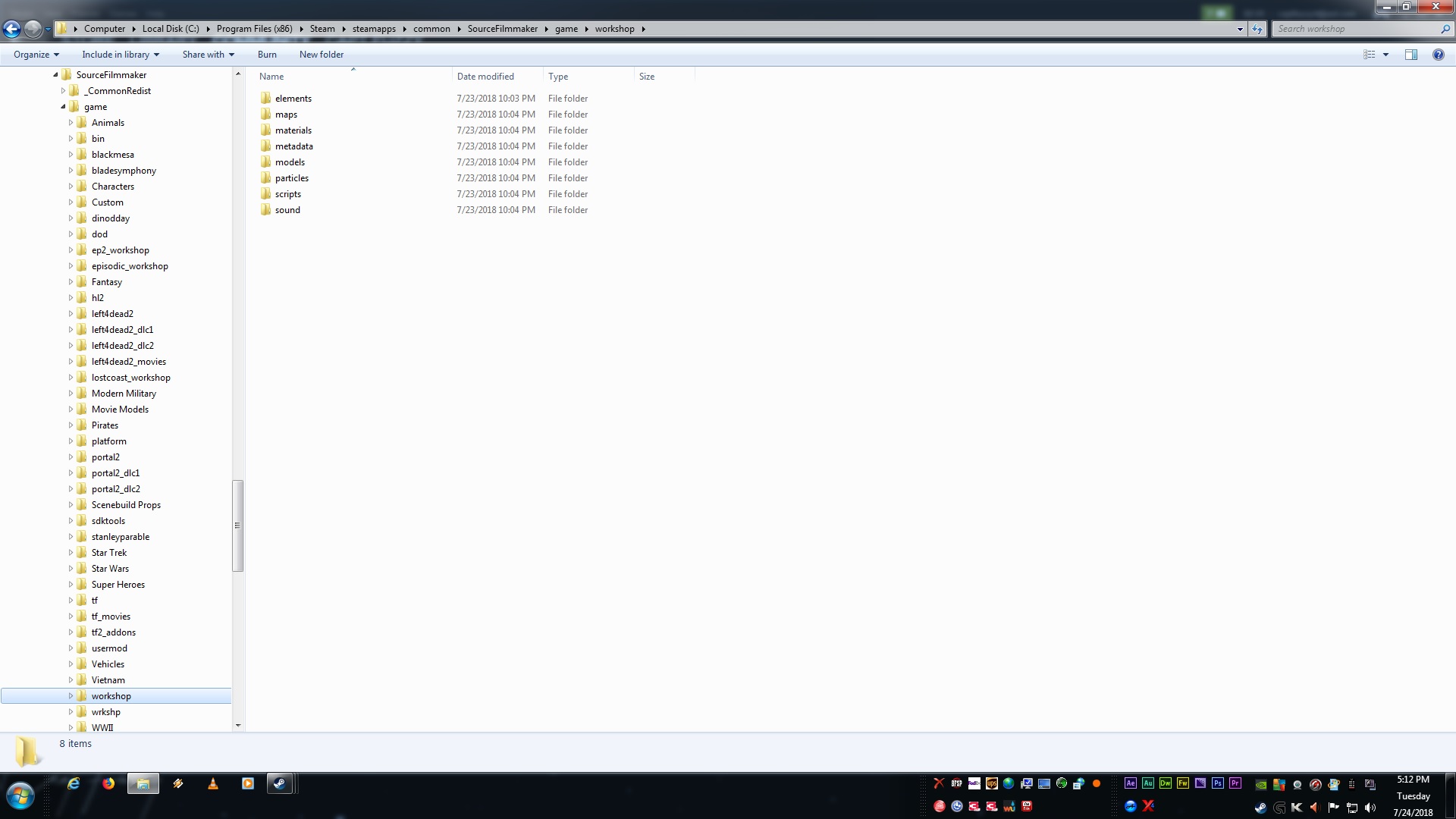Expand the tf_movies folder in tree
Viewport: 1456px width, 819px height.
click(x=71, y=617)
